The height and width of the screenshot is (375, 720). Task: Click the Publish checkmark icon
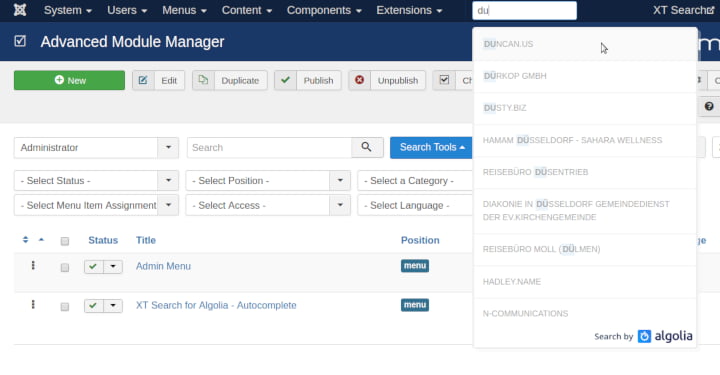pos(285,80)
